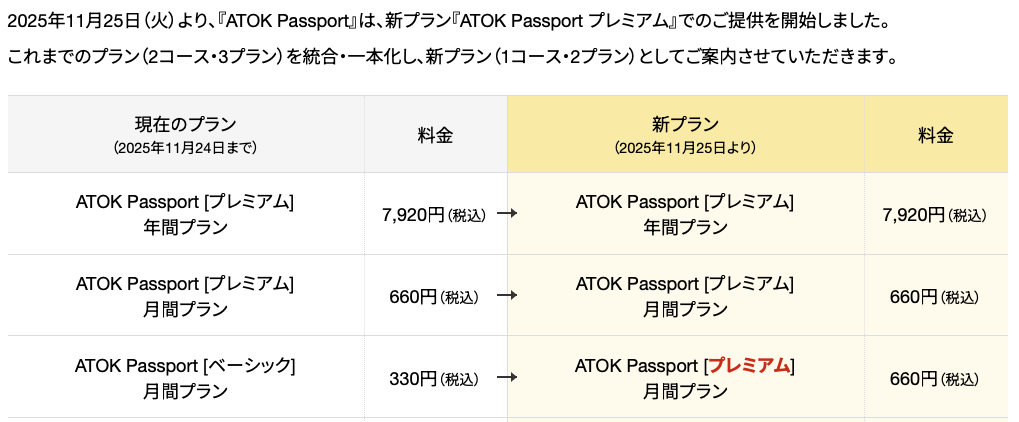Click the arrow in the Premium monthly row
Image resolution: width=1019 pixels, height=422 pixels.
(506, 296)
